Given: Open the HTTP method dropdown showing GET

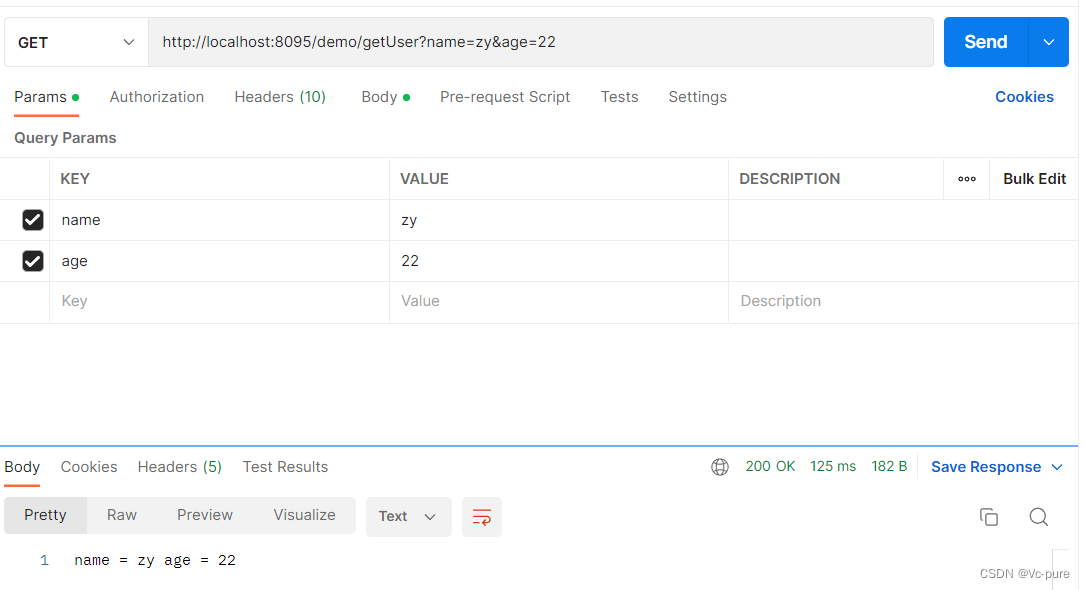Looking at the screenshot, I should click(x=75, y=42).
